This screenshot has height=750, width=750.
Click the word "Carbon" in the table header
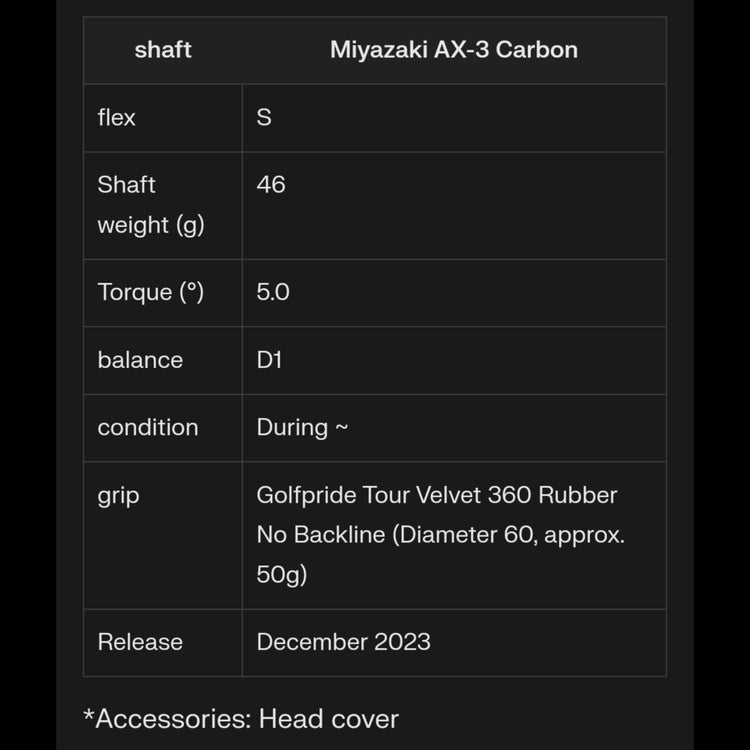point(536,50)
